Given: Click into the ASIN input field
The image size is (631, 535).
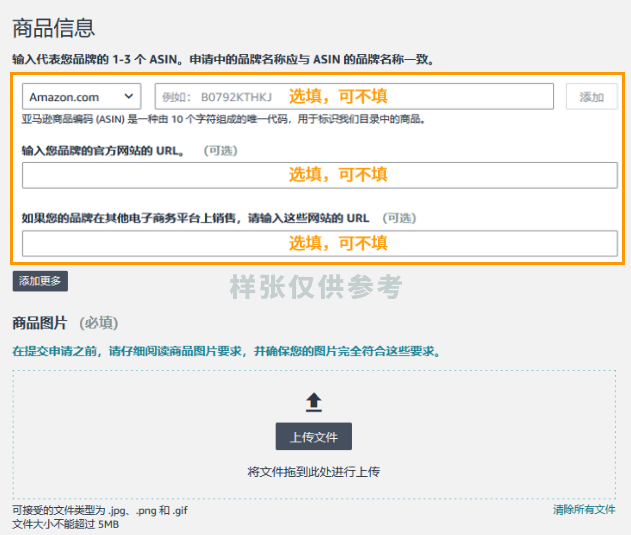Looking at the screenshot, I should coord(353,96).
